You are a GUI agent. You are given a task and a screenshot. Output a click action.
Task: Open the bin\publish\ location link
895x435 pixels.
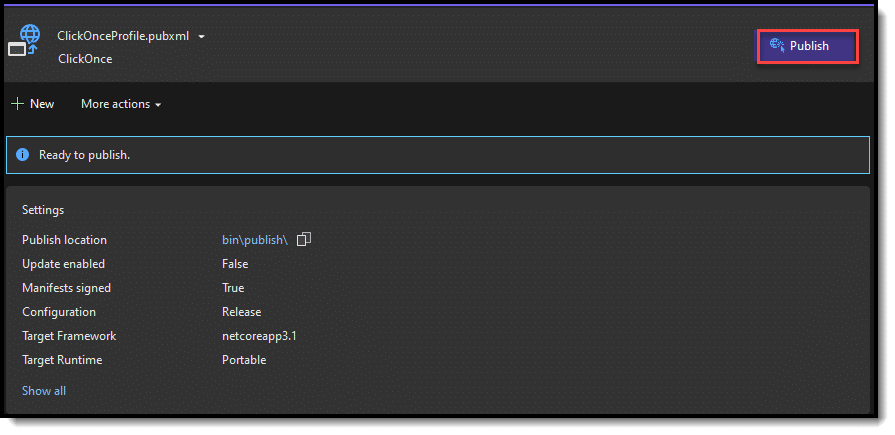click(255, 240)
